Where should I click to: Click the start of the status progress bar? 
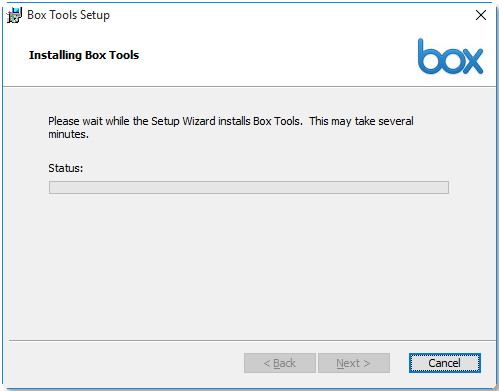[x=52, y=187]
